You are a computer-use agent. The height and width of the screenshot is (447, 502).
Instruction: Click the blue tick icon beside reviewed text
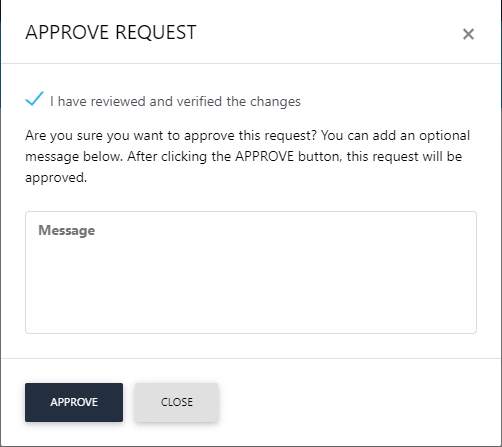35,99
